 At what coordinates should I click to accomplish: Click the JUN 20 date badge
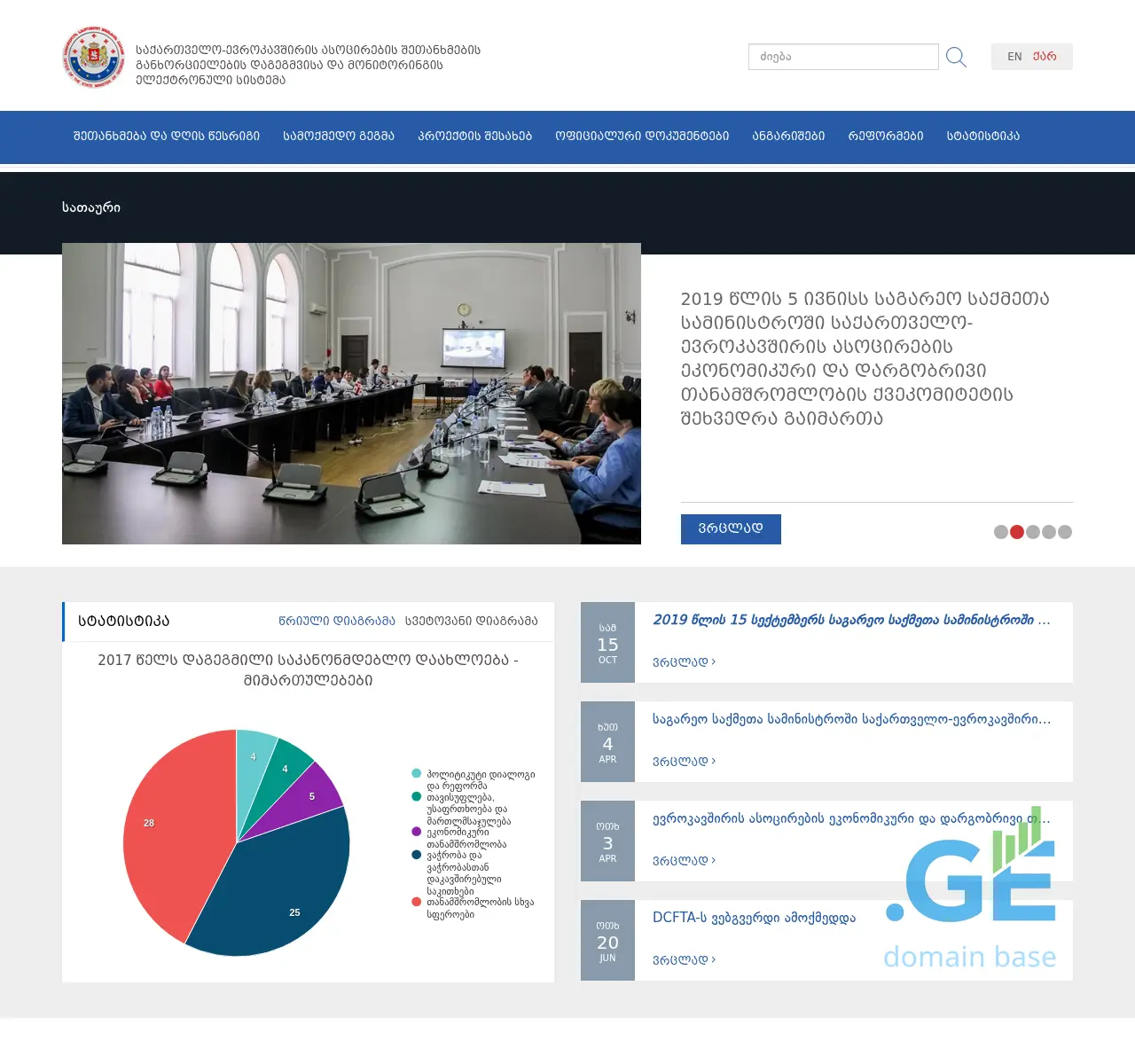tap(607, 940)
